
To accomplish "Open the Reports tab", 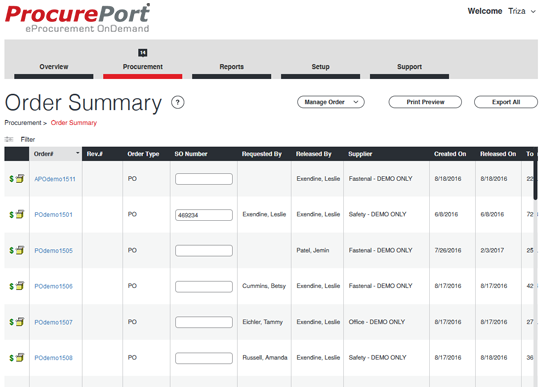I will click(231, 67).
